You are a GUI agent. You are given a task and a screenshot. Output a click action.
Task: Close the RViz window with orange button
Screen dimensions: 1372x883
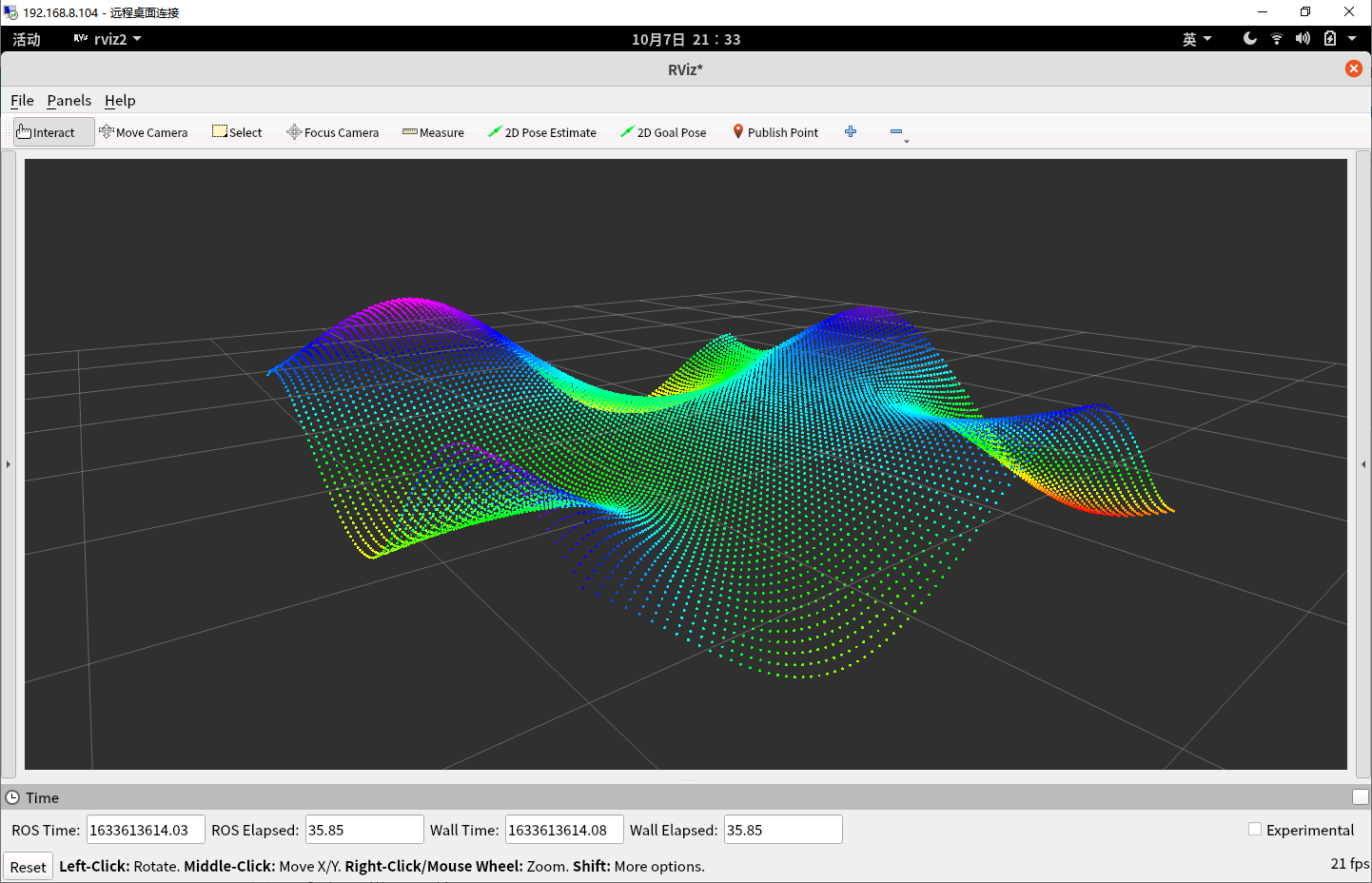coord(1353,69)
